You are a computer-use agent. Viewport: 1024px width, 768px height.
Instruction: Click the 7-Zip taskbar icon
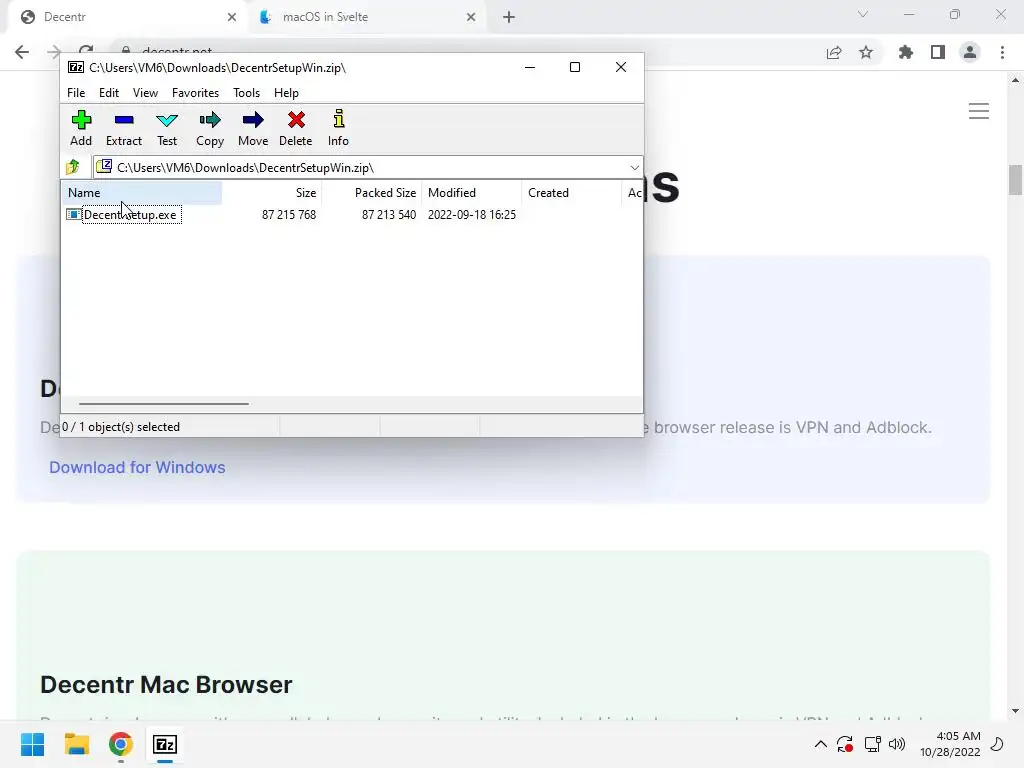click(x=165, y=744)
